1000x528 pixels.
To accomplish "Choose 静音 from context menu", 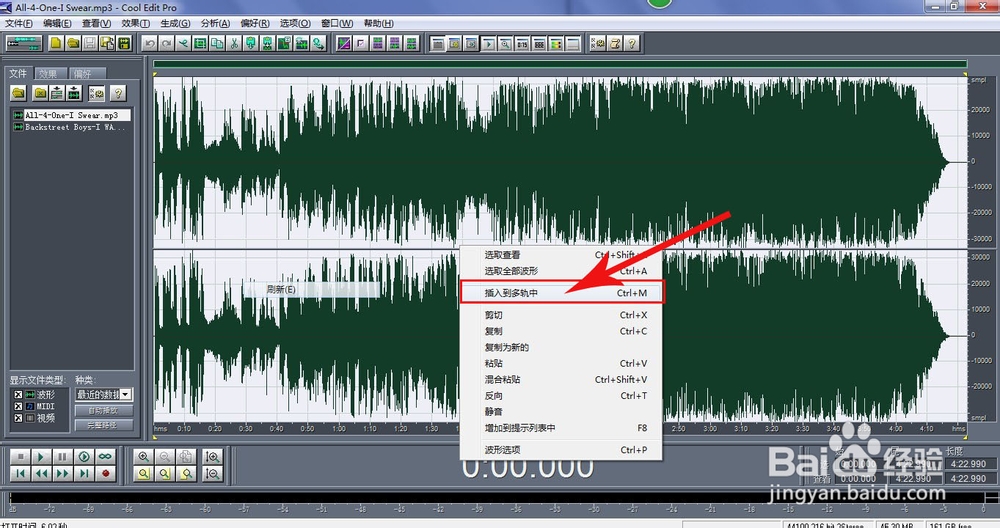I will point(562,412).
